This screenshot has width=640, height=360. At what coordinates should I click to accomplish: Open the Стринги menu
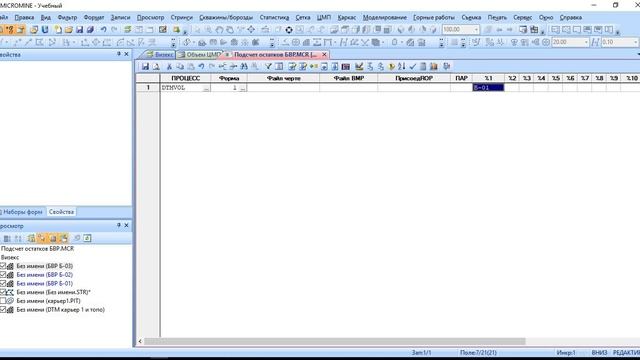point(181,18)
